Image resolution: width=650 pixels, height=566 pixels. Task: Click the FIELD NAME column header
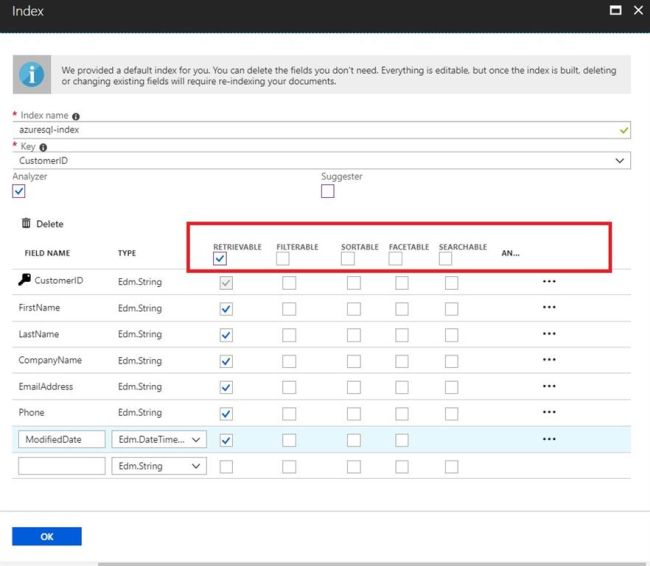point(47,253)
